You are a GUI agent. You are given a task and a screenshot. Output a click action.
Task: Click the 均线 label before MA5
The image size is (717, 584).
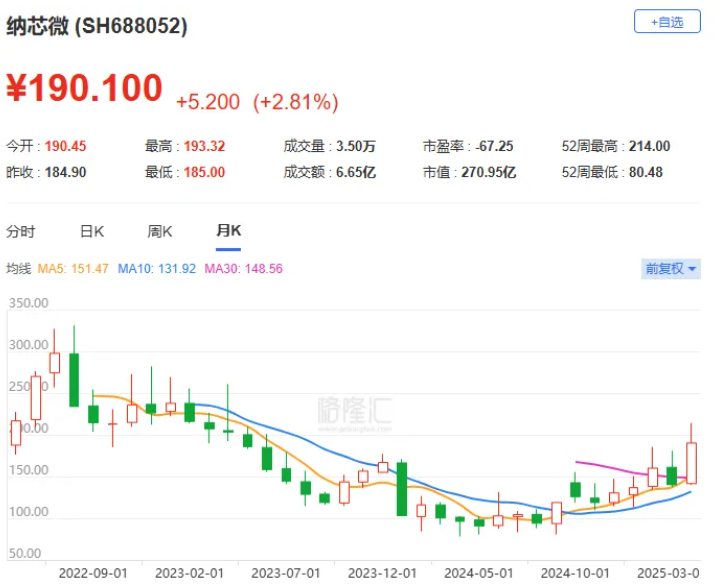coord(19,269)
